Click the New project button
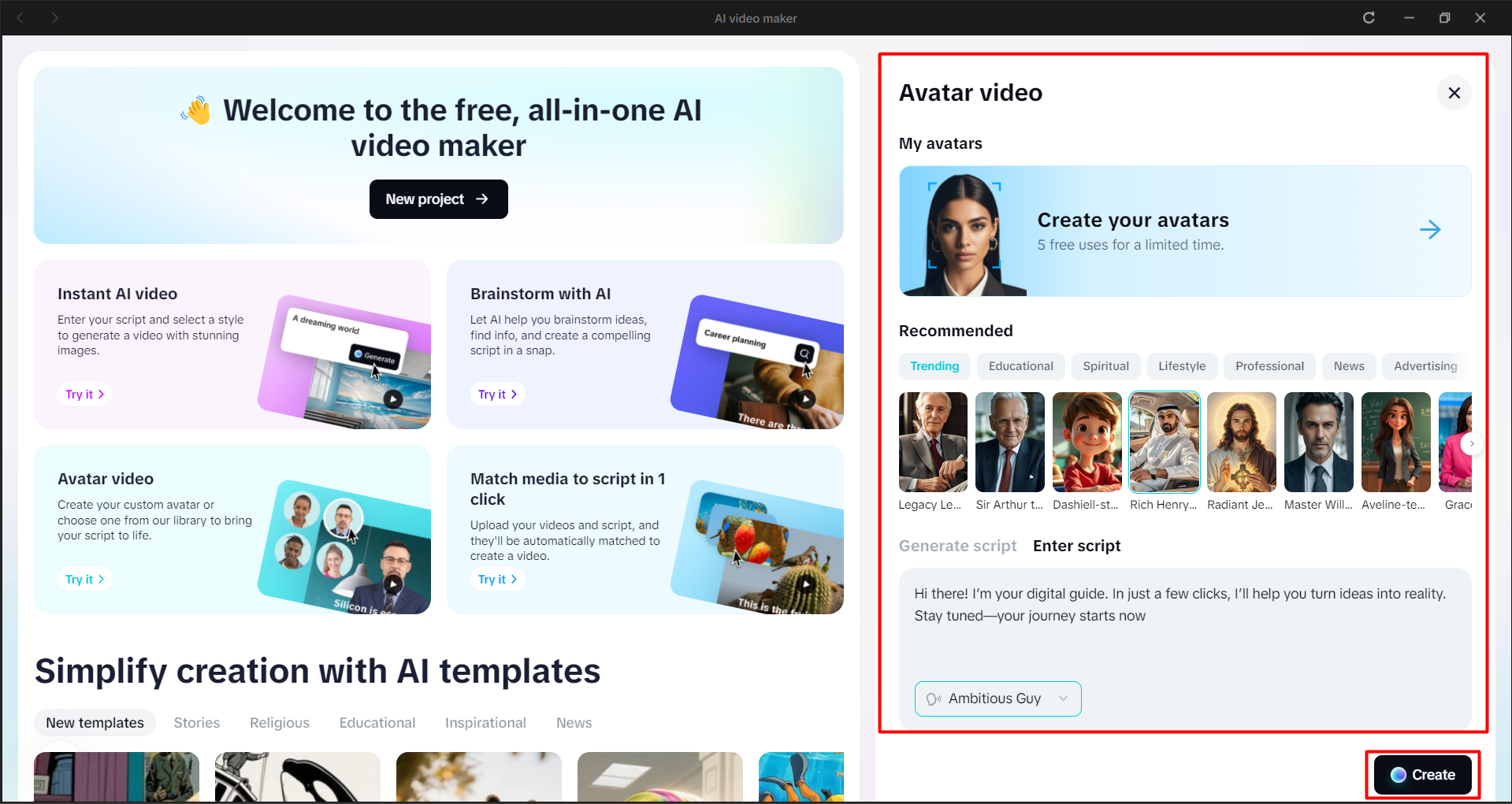 (438, 198)
